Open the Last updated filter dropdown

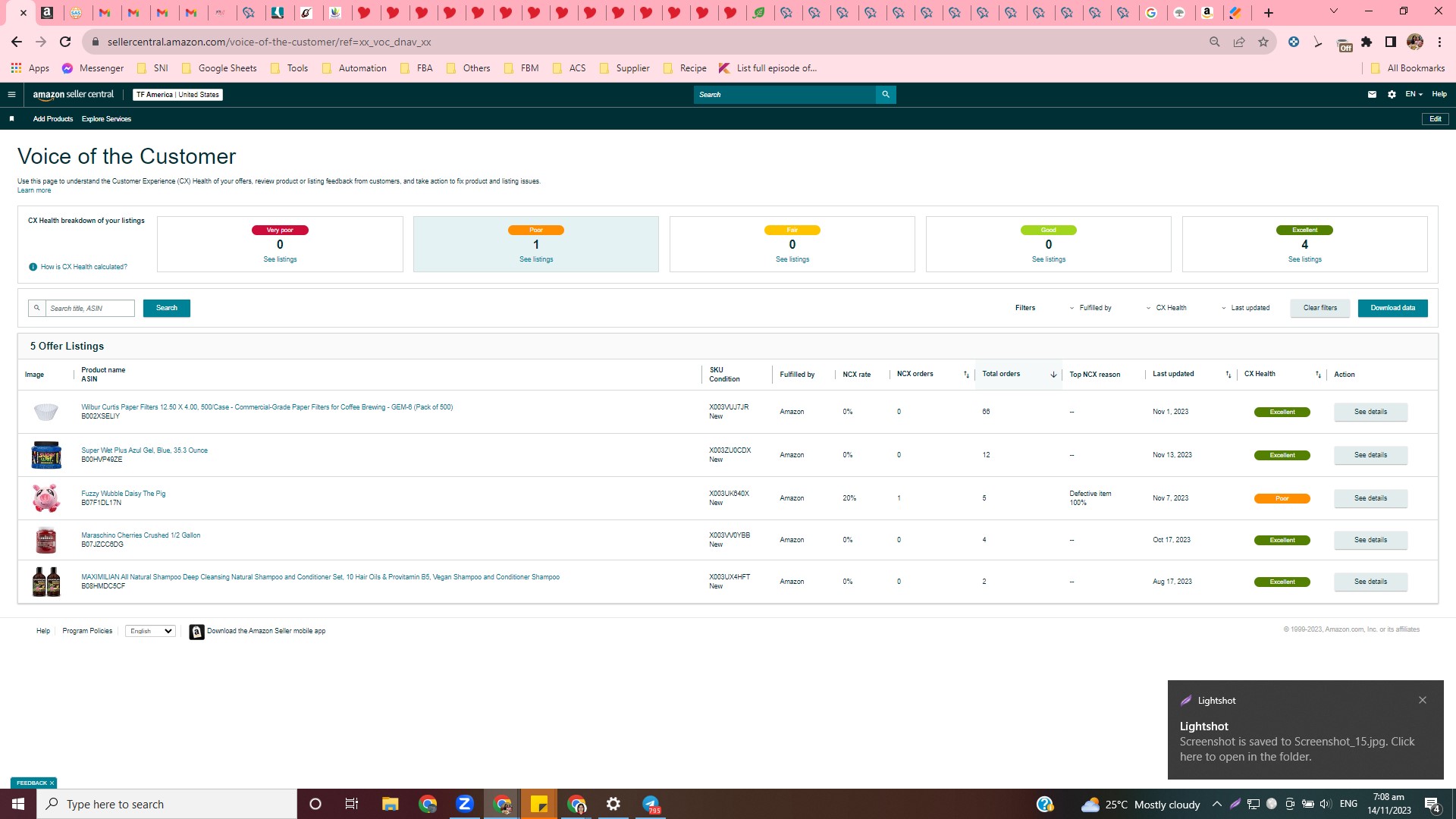click(x=1245, y=308)
